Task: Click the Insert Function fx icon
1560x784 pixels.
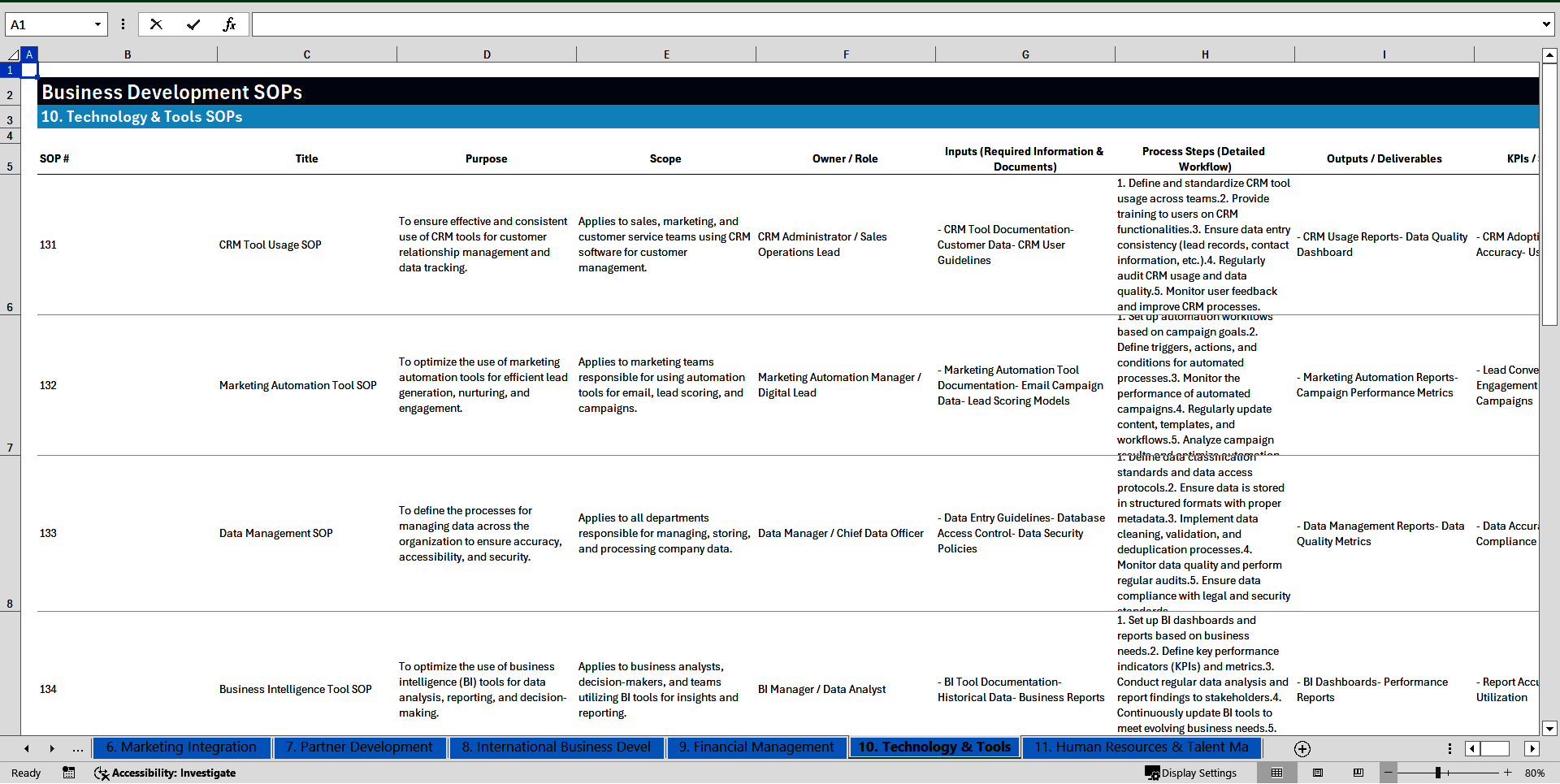Action: click(x=229, y=24)
